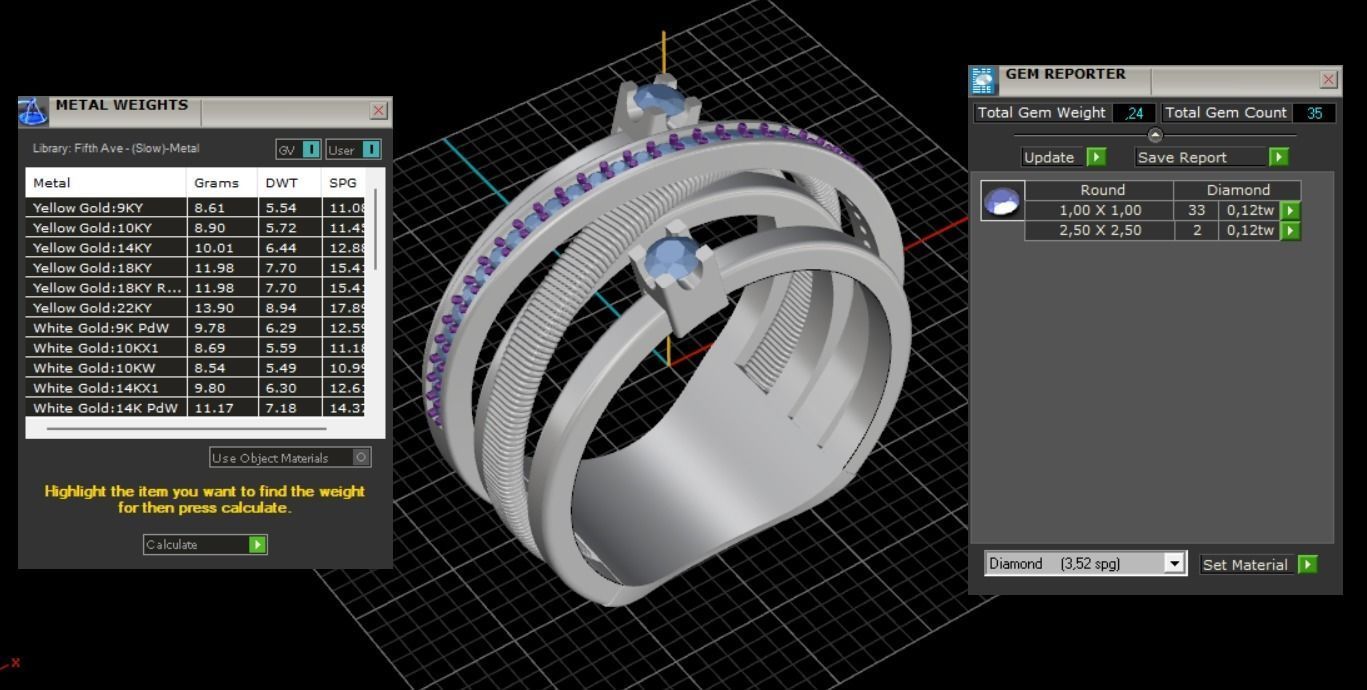
Task: Click the Gem Reporter panel icon
Action: click(983, 81)
